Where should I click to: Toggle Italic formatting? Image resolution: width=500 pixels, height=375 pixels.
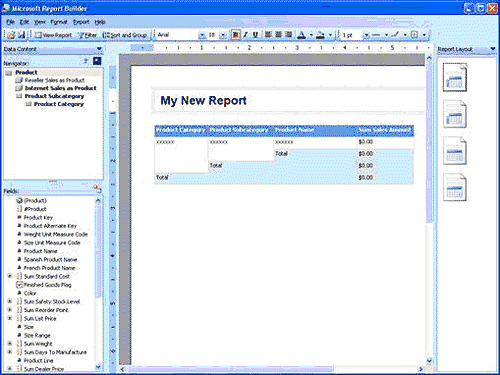coord(246,35)
